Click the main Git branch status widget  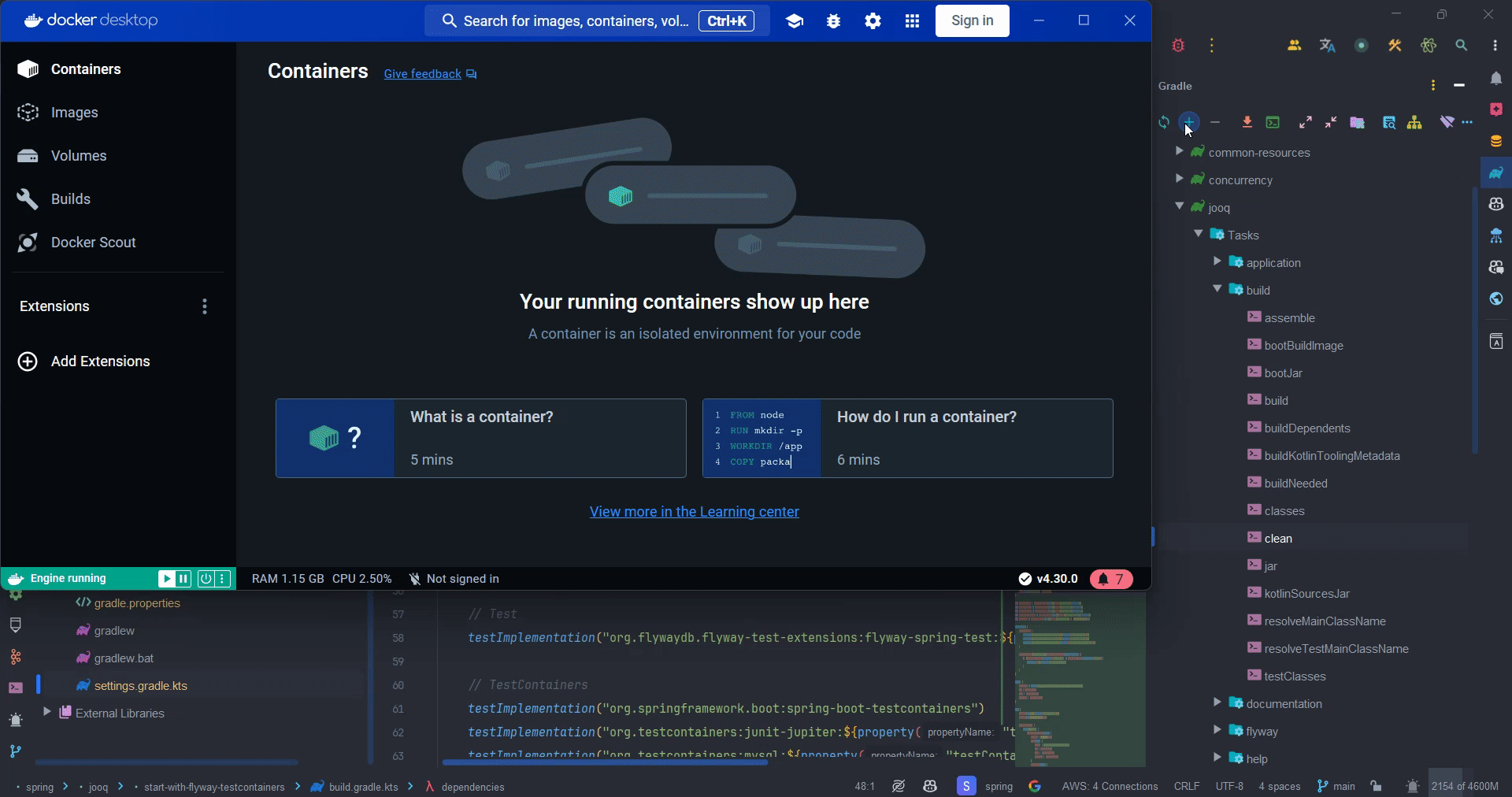coord(1336,786)
